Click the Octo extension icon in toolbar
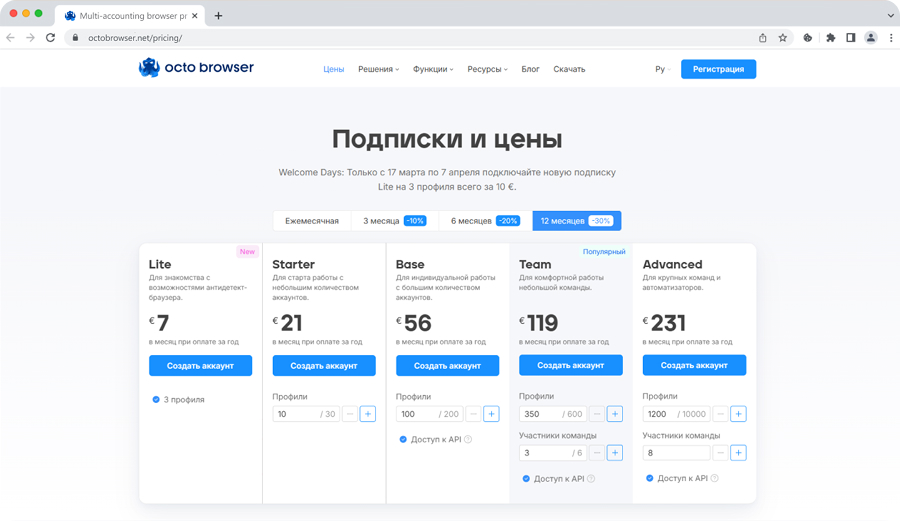The height and width of the screenshot is (521, 900). (x=808, y=38)
